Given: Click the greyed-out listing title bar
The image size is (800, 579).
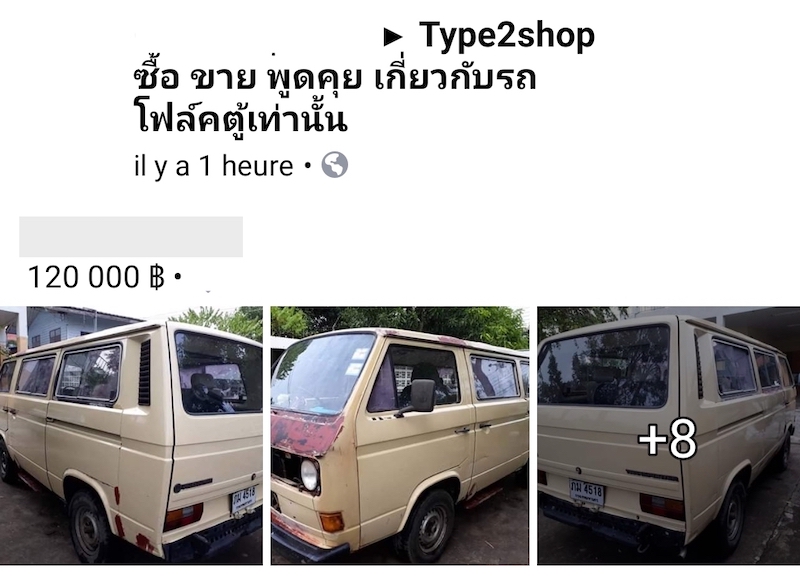Looking at the screenshot, I should tap(131, 237).
